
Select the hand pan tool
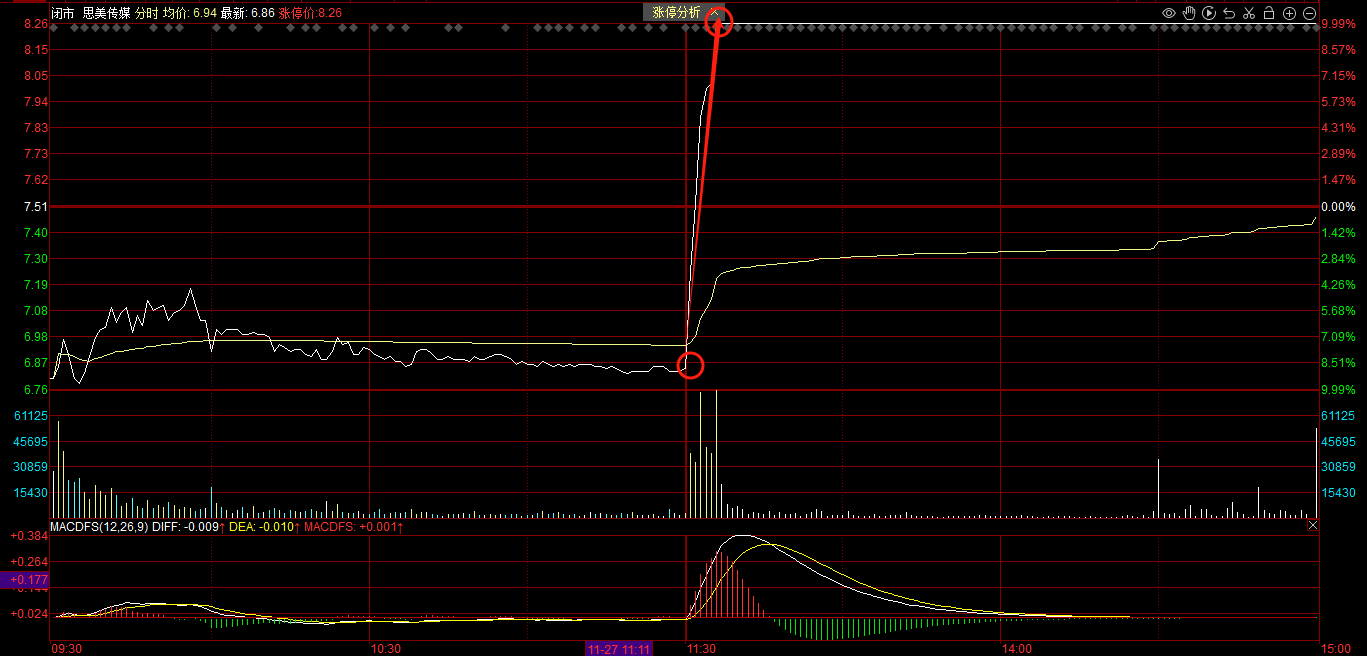tap(1189, 13)
